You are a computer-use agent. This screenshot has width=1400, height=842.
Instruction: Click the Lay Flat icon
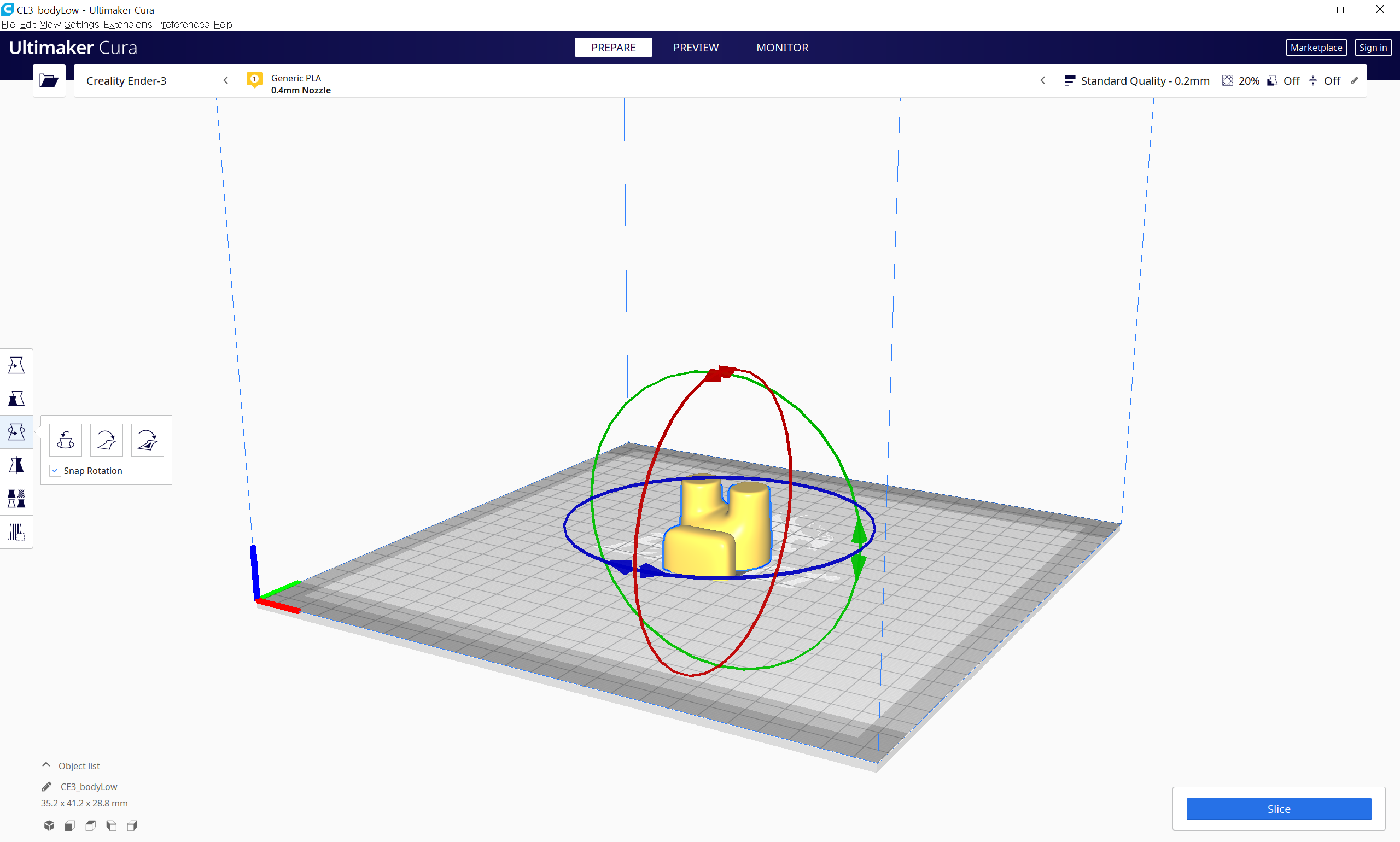point(107,440)
